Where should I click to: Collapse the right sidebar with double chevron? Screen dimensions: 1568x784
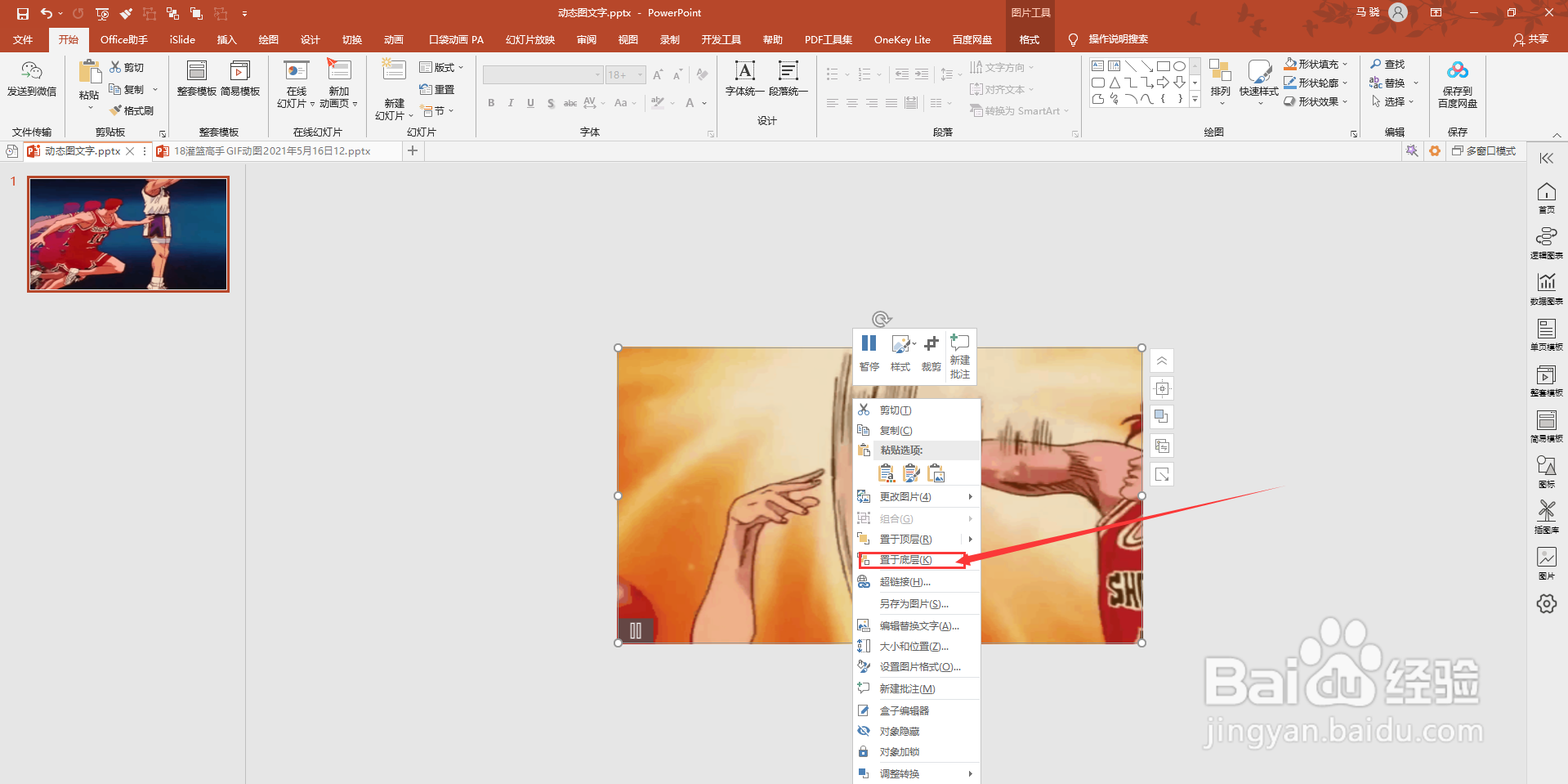[1546, 159]
